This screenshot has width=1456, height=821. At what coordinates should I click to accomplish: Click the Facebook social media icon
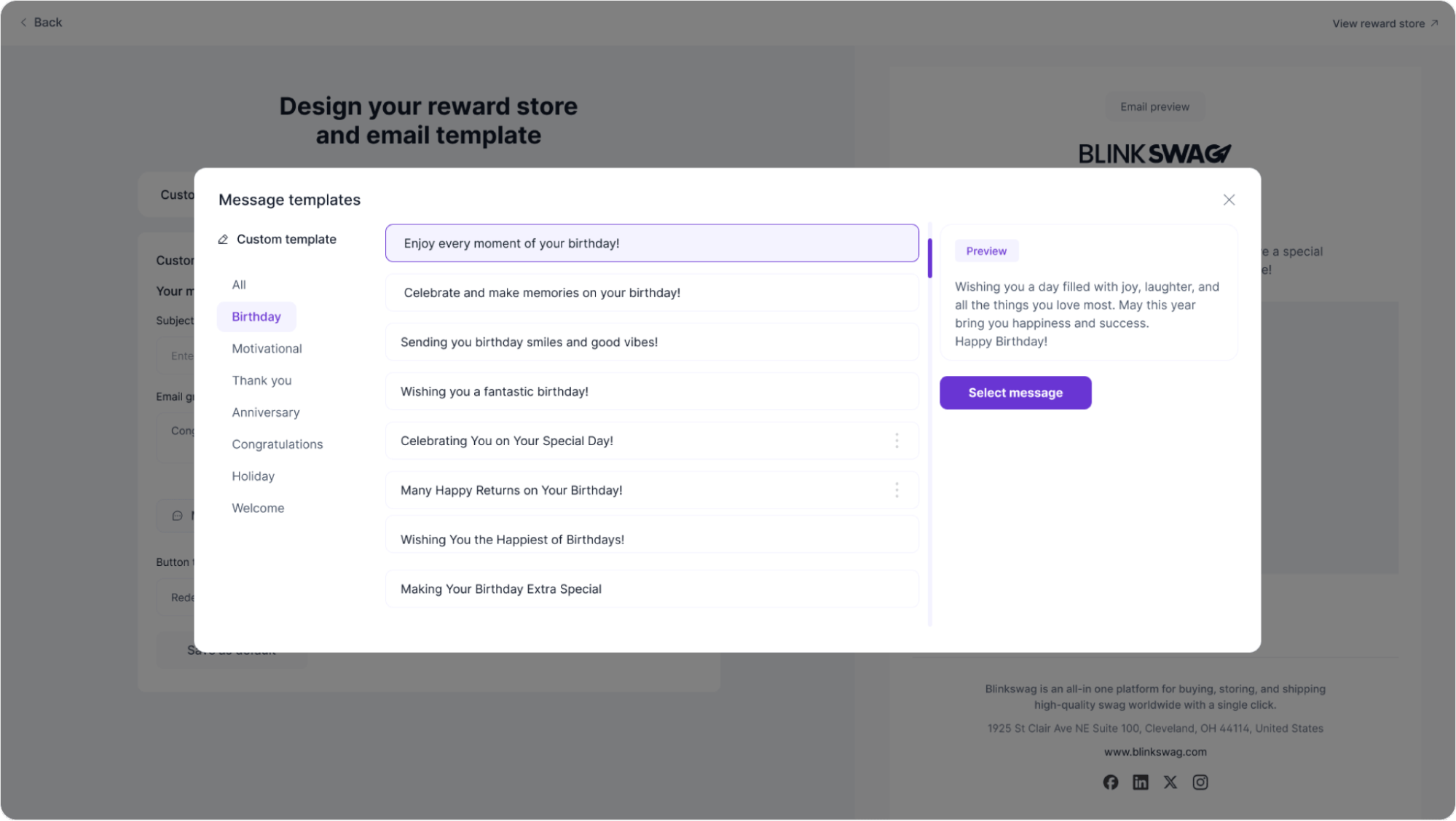(x=1110, y=781)
